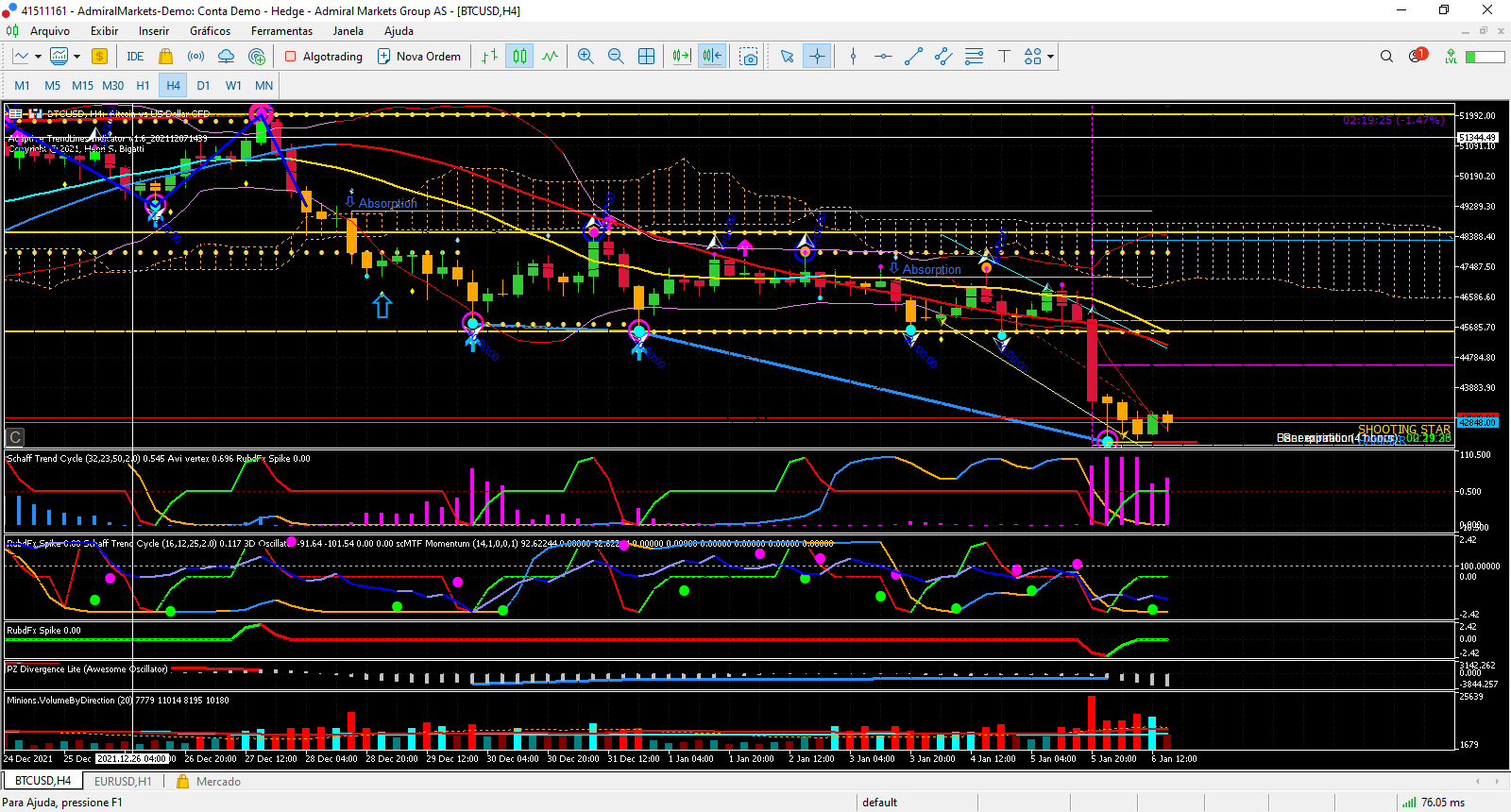This screenshot has height=812, width=1511.
Task: Select the vertical line drawing tool
Action: pos(853,57)
